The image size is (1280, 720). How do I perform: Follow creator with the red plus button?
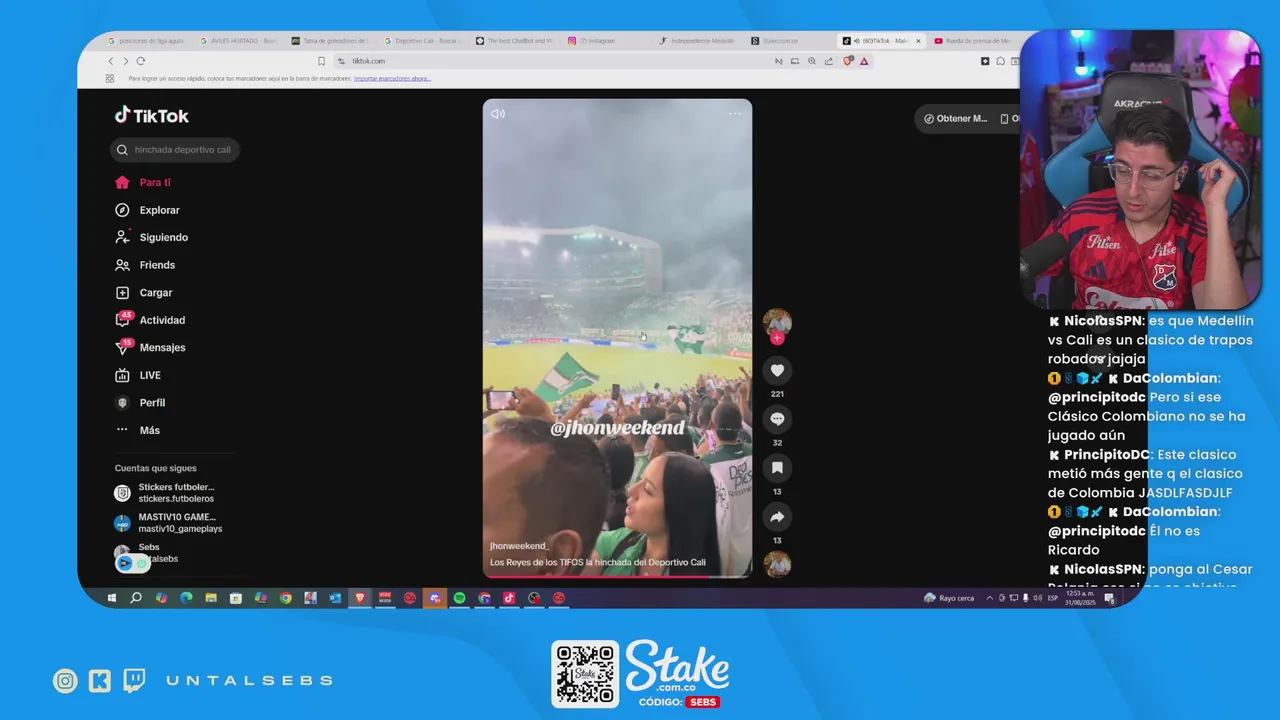777,338
